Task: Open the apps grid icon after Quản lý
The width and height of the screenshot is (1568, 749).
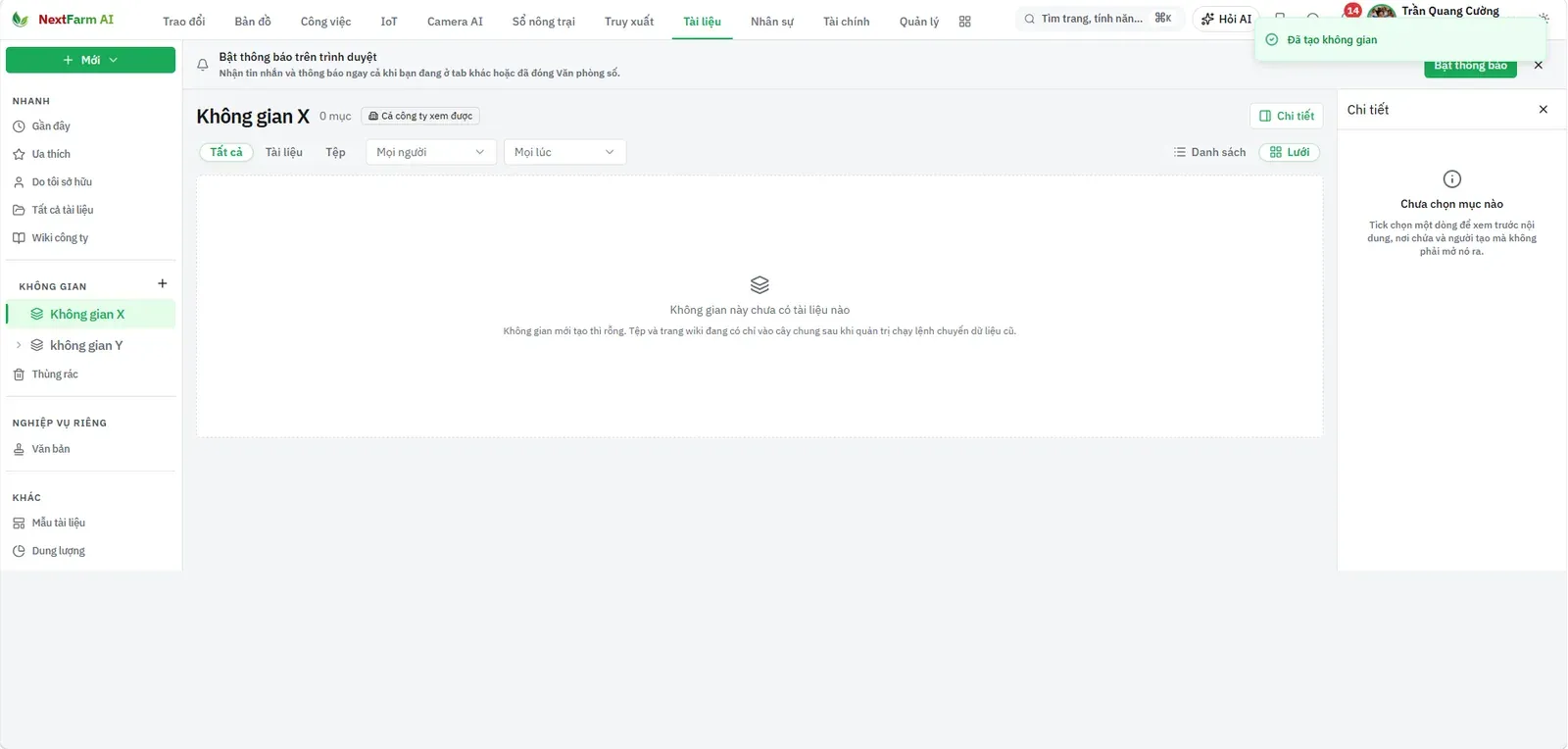Action: tap(965, 22)
